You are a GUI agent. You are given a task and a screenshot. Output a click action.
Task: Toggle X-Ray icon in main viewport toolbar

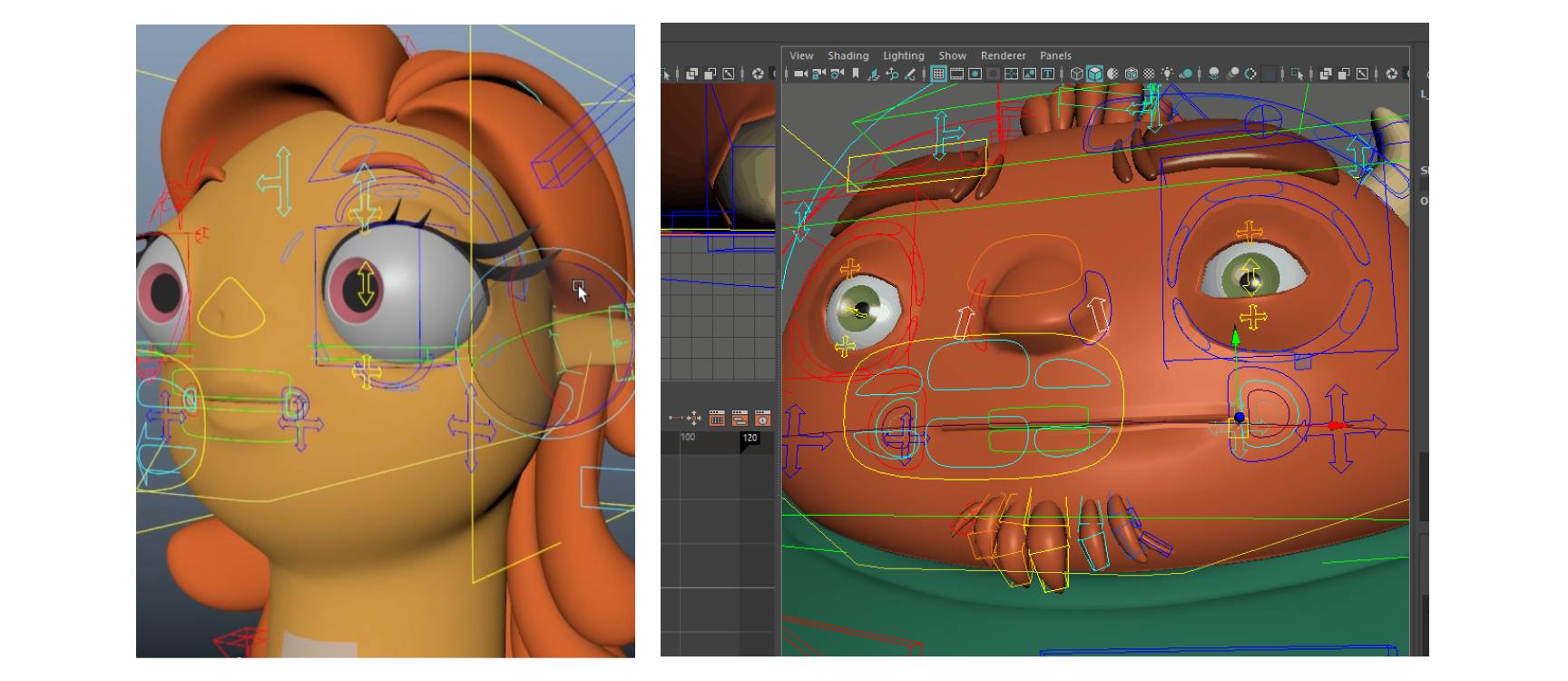pyautogui.click(x=1326, y=74)
